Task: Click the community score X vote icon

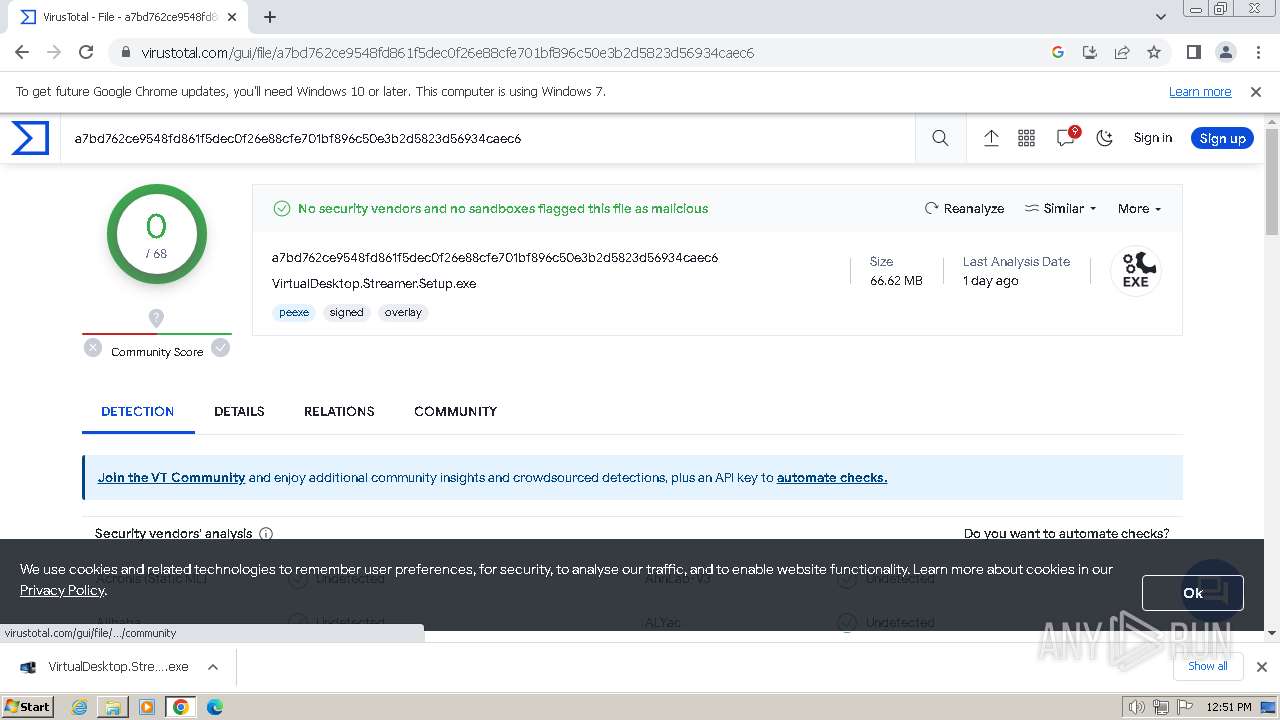Action: [x=93, y=348]
